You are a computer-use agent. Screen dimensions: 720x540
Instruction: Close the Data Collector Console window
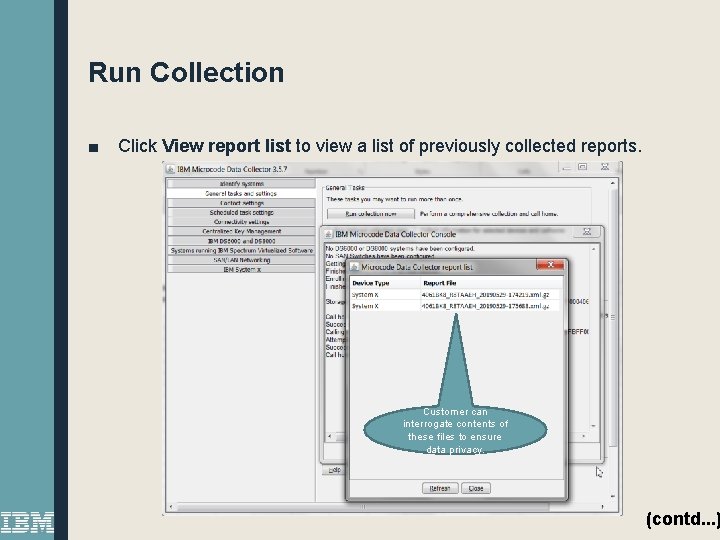click(587, 232)
